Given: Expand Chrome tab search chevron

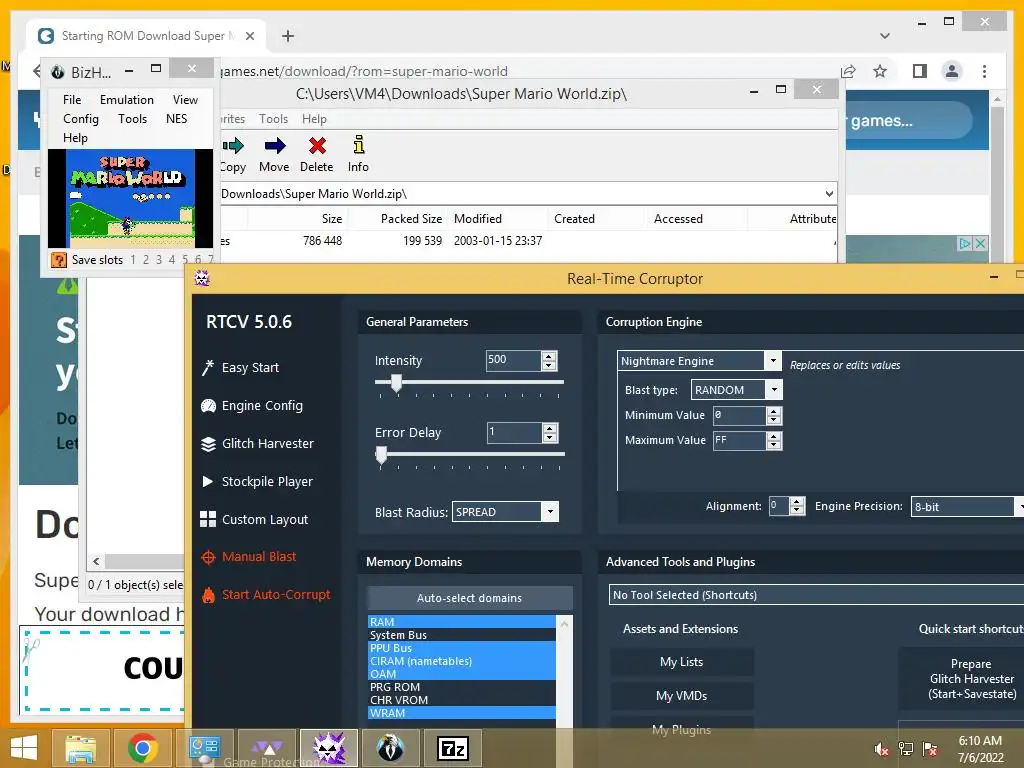Looking at the screenshot, I should (885, 36).
